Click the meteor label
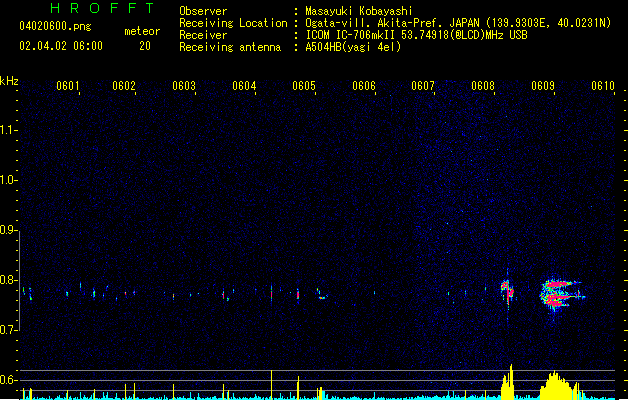Screen dimensions: 629x400 142,31
